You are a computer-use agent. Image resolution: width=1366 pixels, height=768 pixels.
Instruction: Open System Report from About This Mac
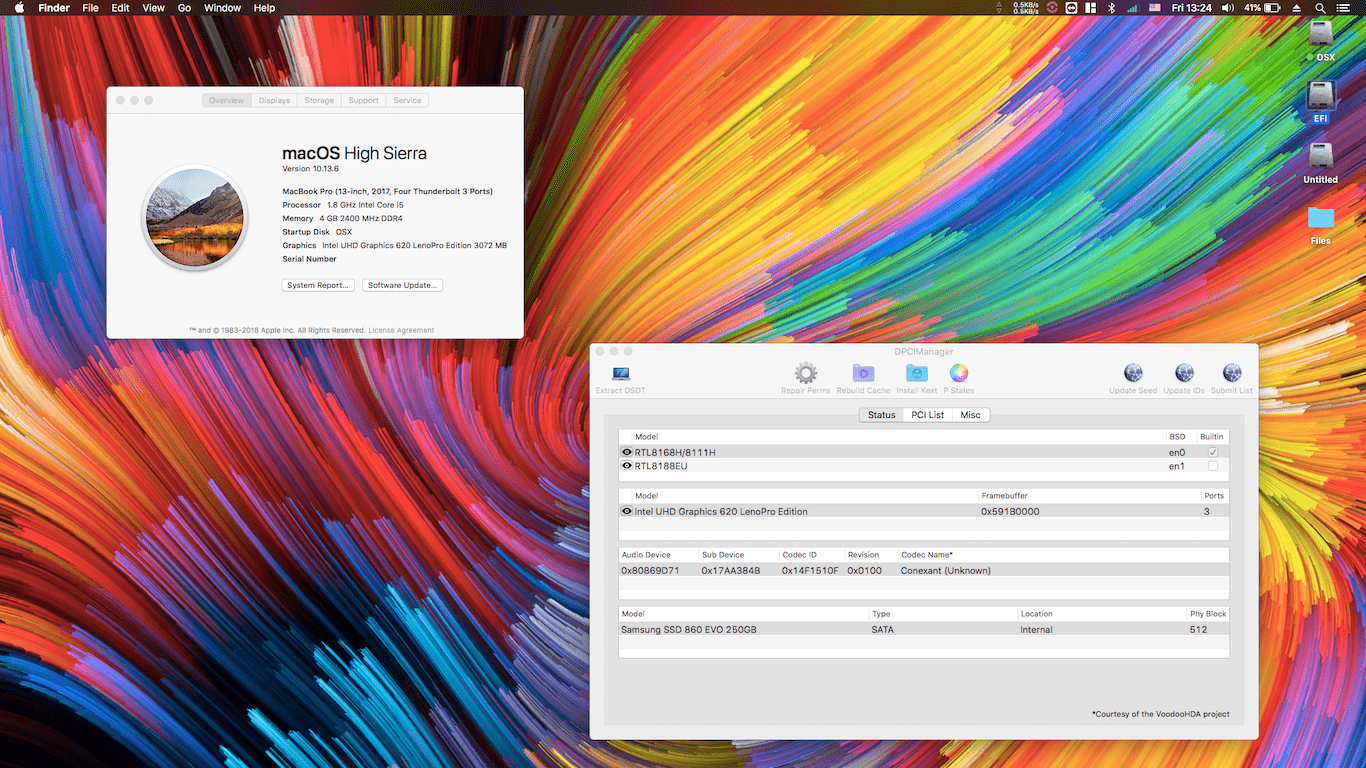pyautogui.click(x=318, y=285)
